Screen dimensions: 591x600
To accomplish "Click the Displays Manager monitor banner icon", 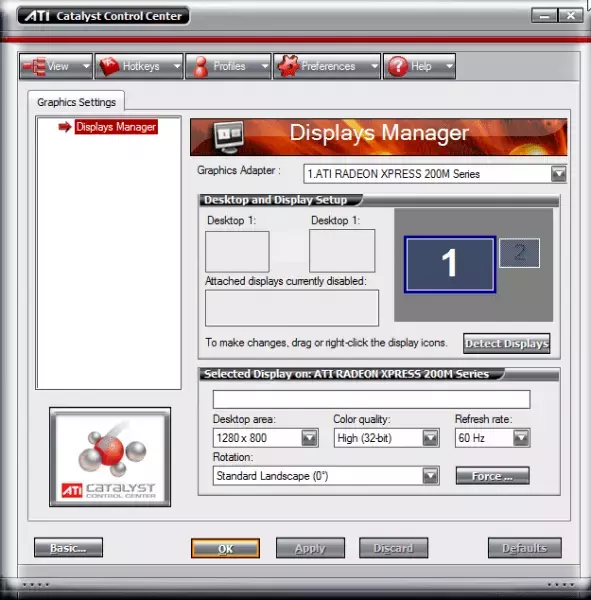I will [x=229, y=137].
